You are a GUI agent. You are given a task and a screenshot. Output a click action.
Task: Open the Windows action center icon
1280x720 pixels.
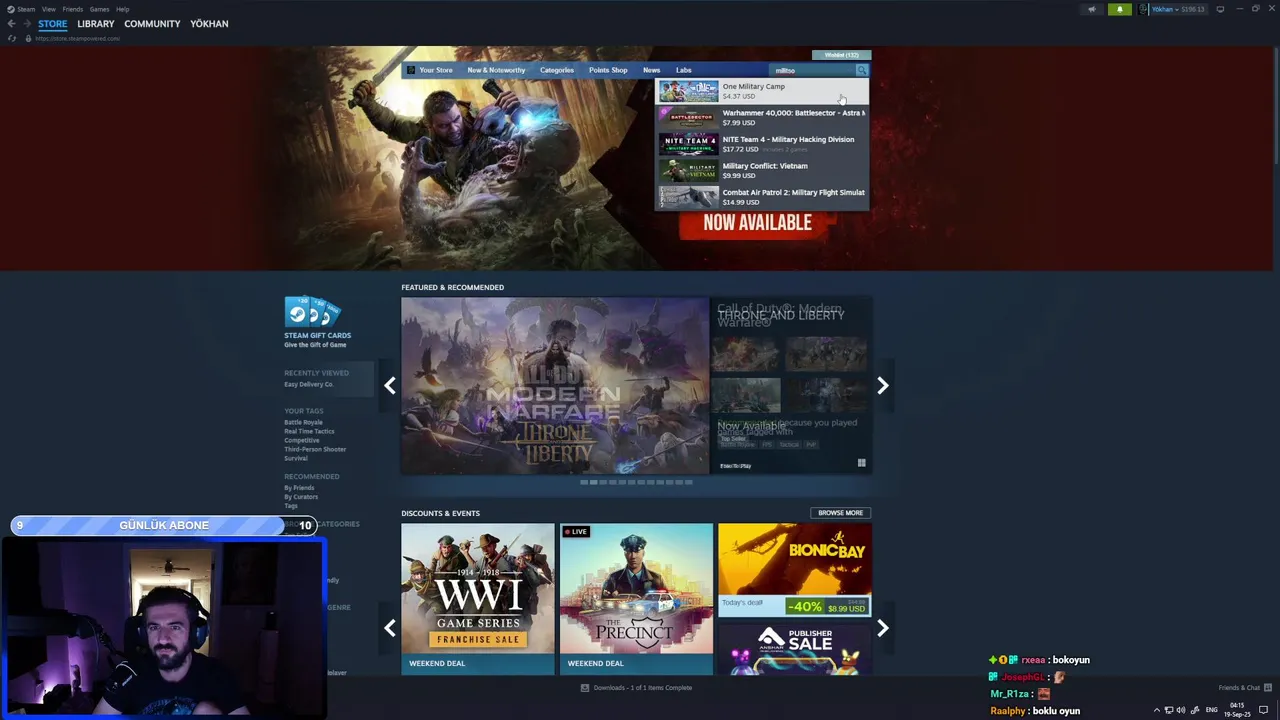pyautogui.click(x=1263, y=710)
